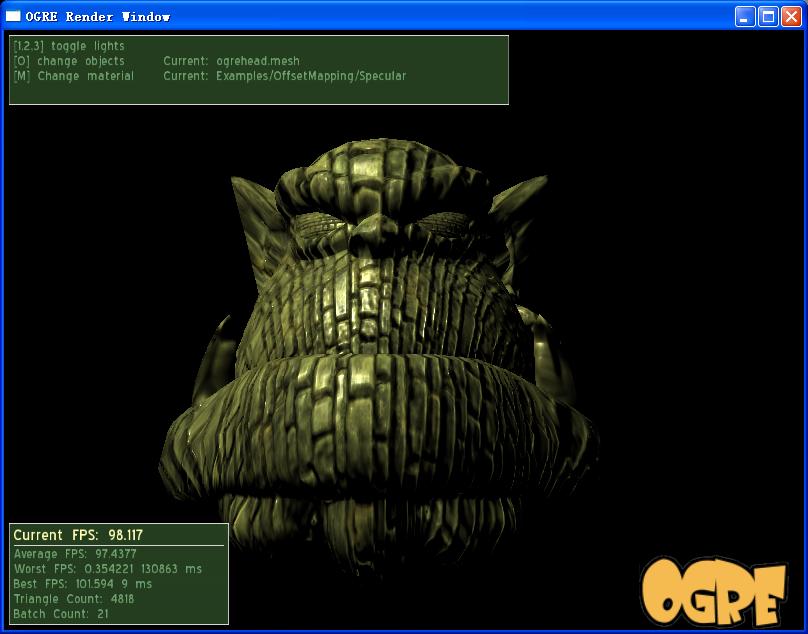Image resolution: width=808 pixels, height=634 pixels.
Task: Click the OGRE Render Window title bar icon
Action: [14, 16]
